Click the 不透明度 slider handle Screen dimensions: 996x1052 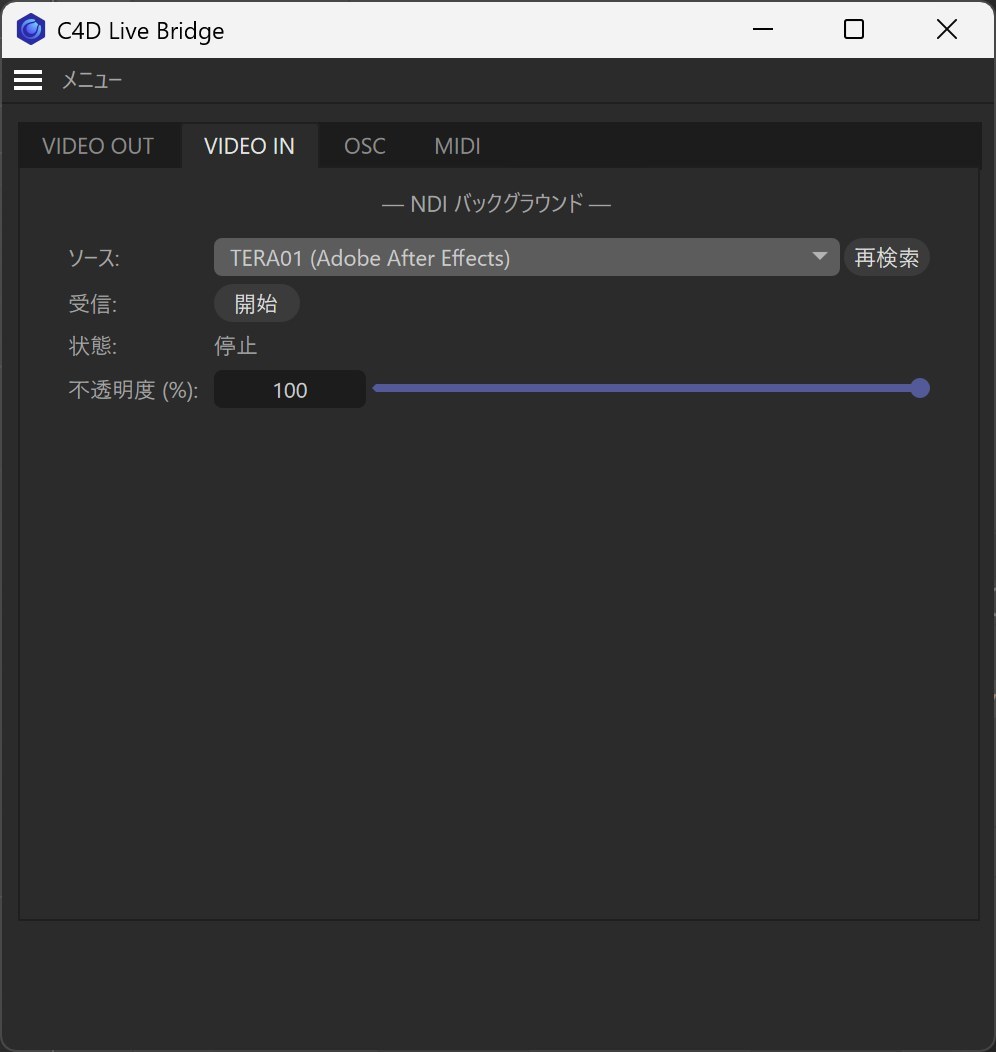coord(920,388)
